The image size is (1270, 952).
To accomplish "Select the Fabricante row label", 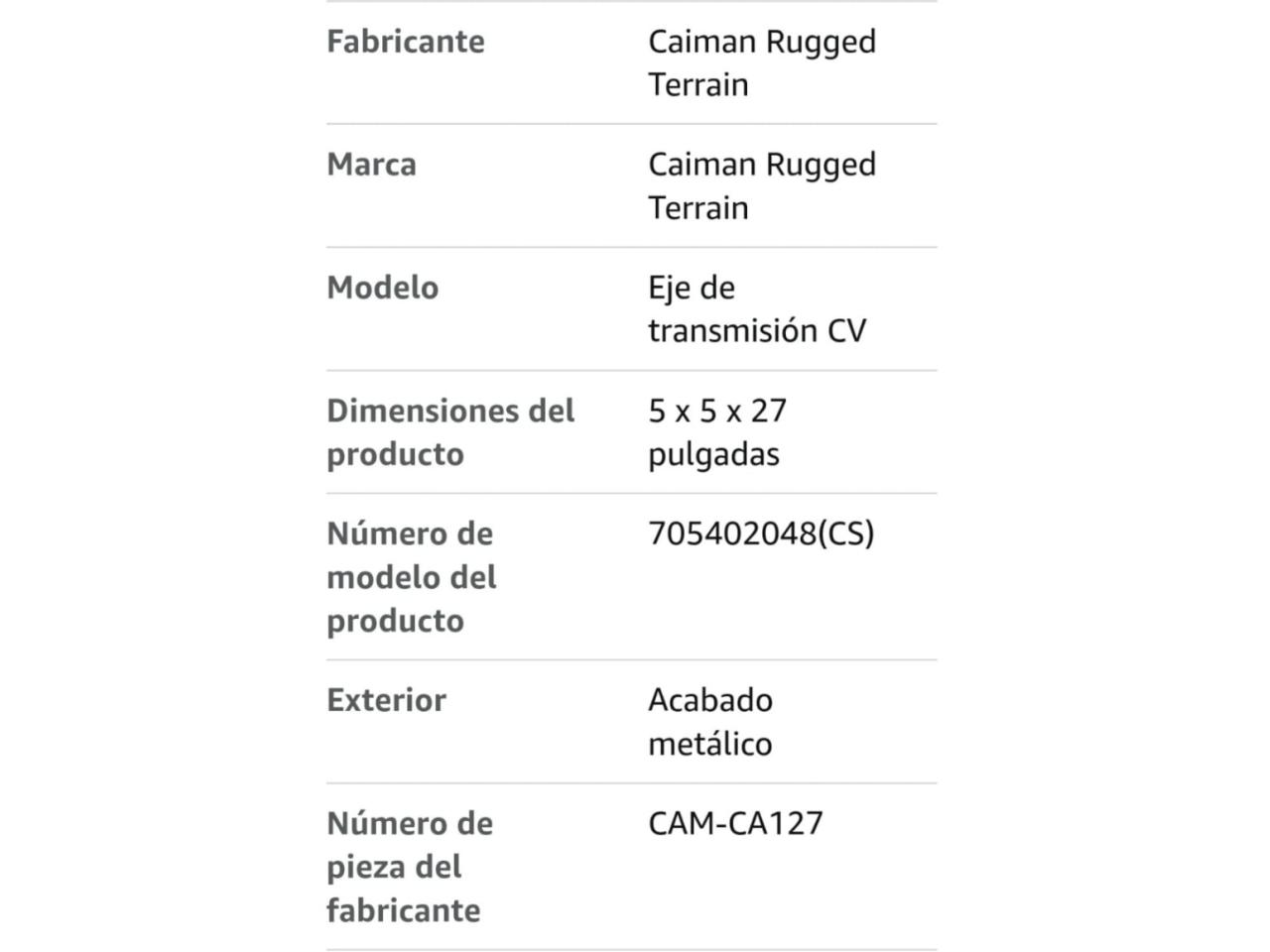I will point(406,42).
